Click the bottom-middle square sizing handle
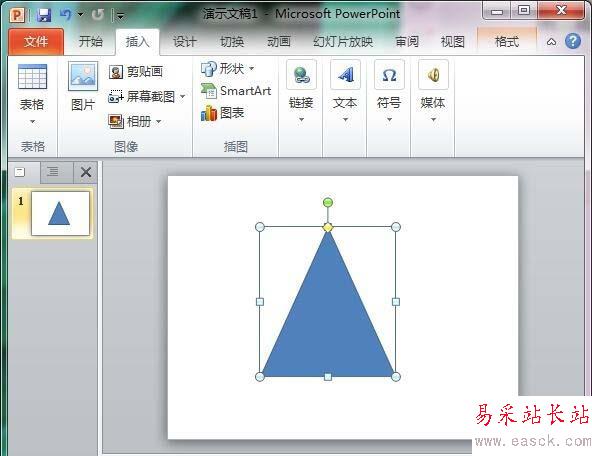 click(x=328, y=377)
